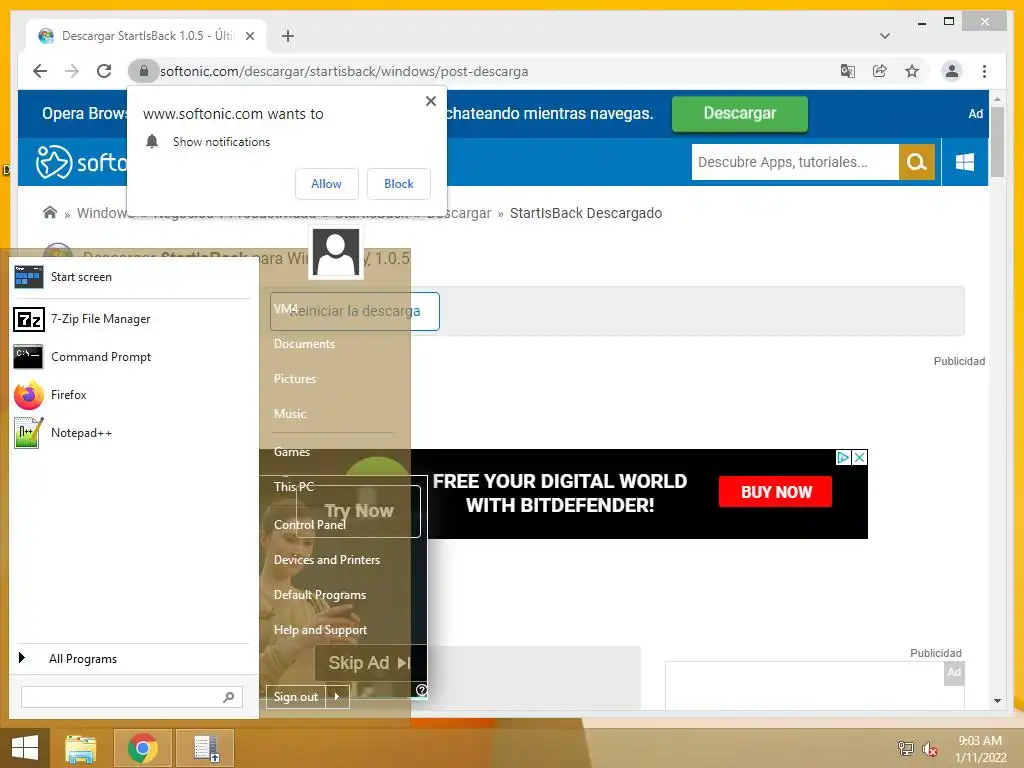This screenshot has width=1024, height=768.
Task: Open Chrome's three-dot menu
Action: tap(984, 71)
